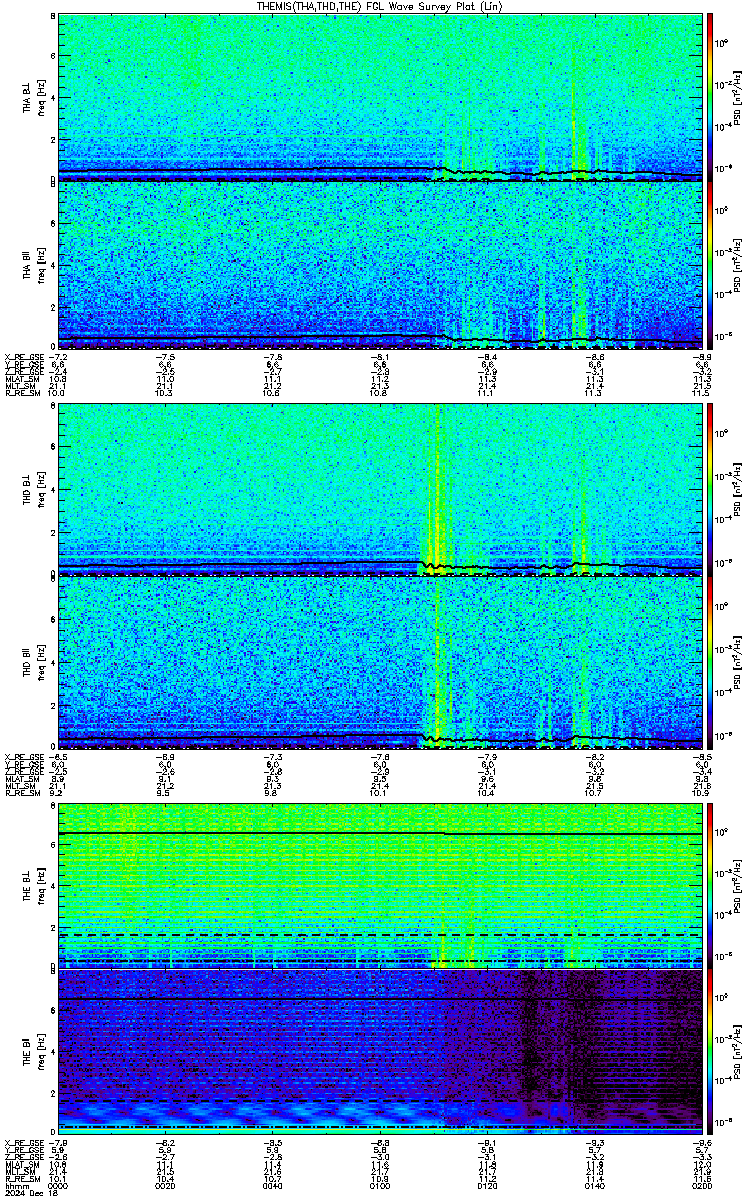This screenshot has height=1200, width=750.
Task: Click solid black line near 6.5 Hz, THE B-perpendicular panel
Action: click(380, 833)
